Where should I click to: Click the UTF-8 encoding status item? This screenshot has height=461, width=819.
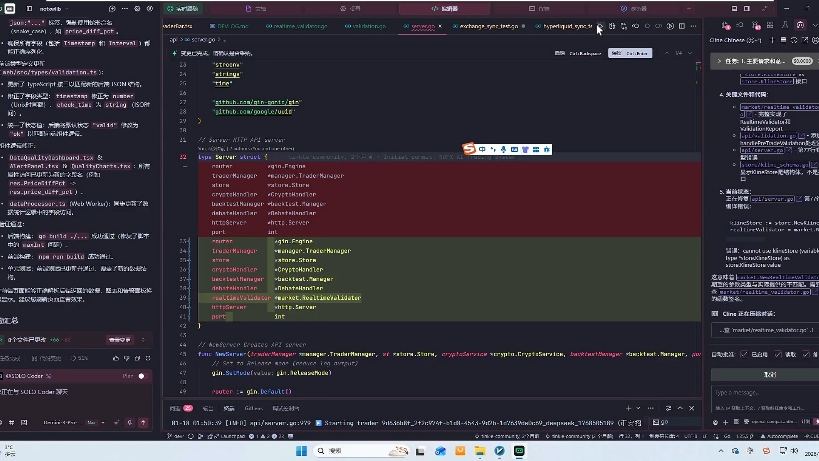point(690,436)
